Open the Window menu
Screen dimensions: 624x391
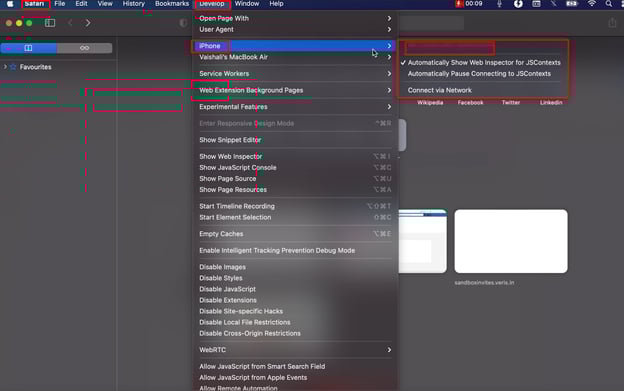(x=247, y=4)
